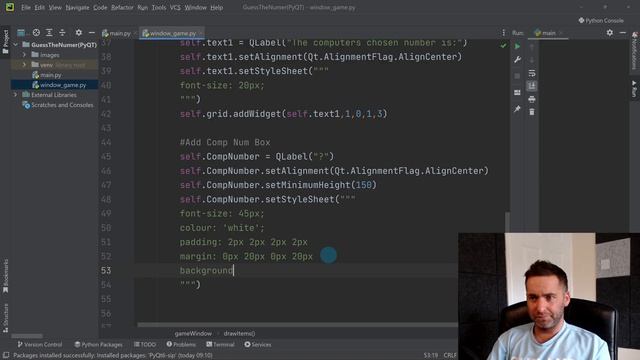Image resolution: width=640 pixels, height=360 pixels.
Task: Open the Run menu
Action: point(142,7)
